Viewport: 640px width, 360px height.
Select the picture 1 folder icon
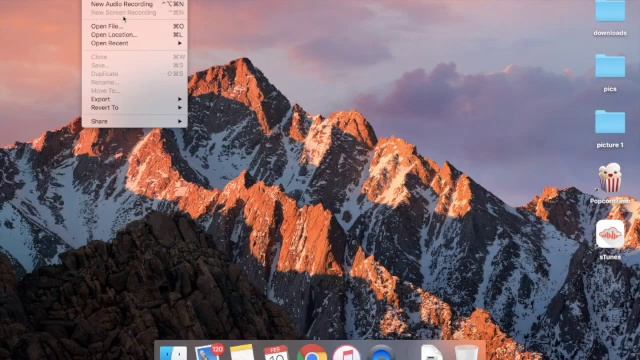pos(610,122)
